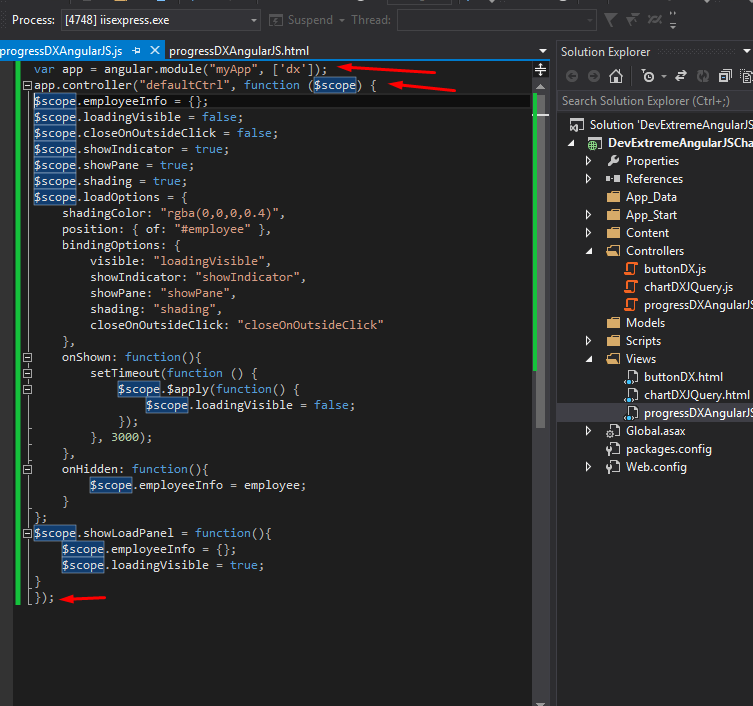Select chartDXJQuery.html in Views
This screenshot has height=706, width=753.
tap(696, 395)
